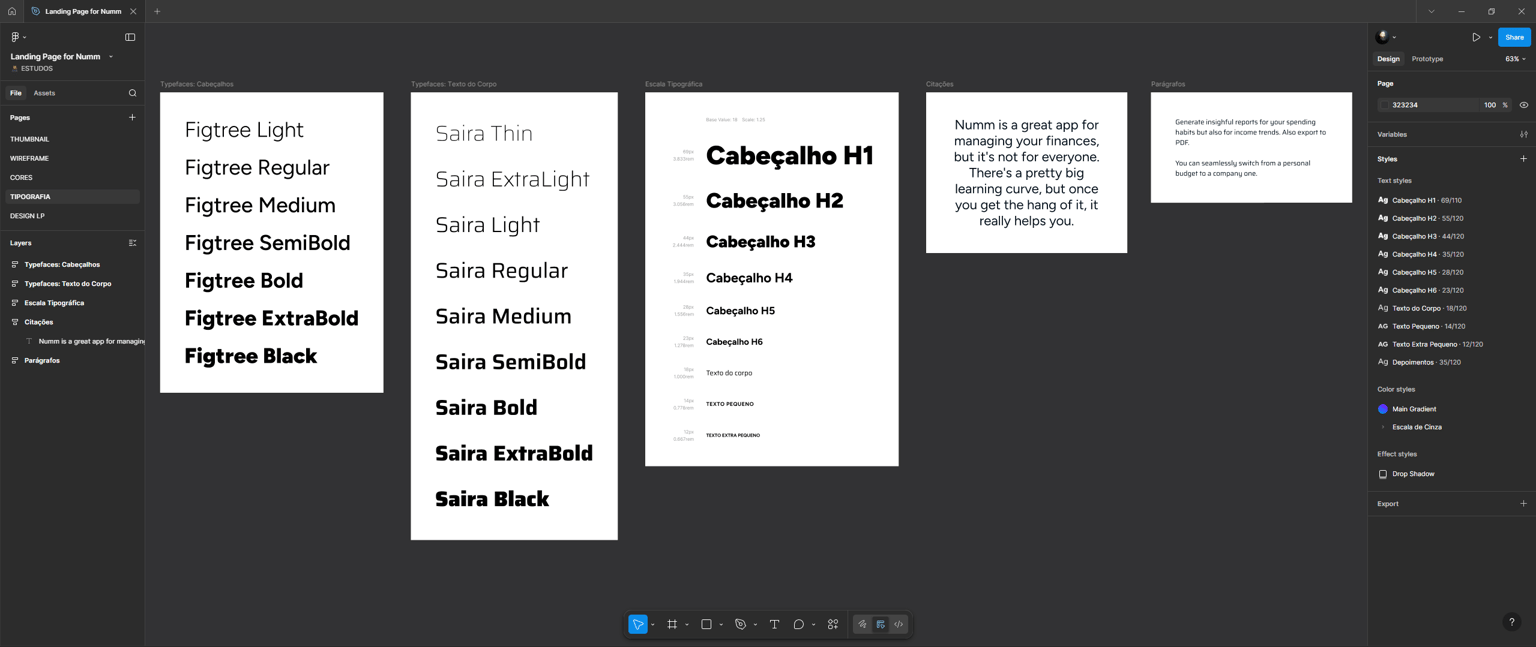Open shape tools dropdown arrow

[721, 625]
